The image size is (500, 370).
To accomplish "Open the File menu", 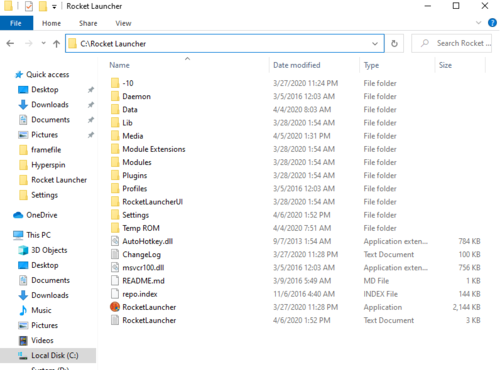I will 16,23.
